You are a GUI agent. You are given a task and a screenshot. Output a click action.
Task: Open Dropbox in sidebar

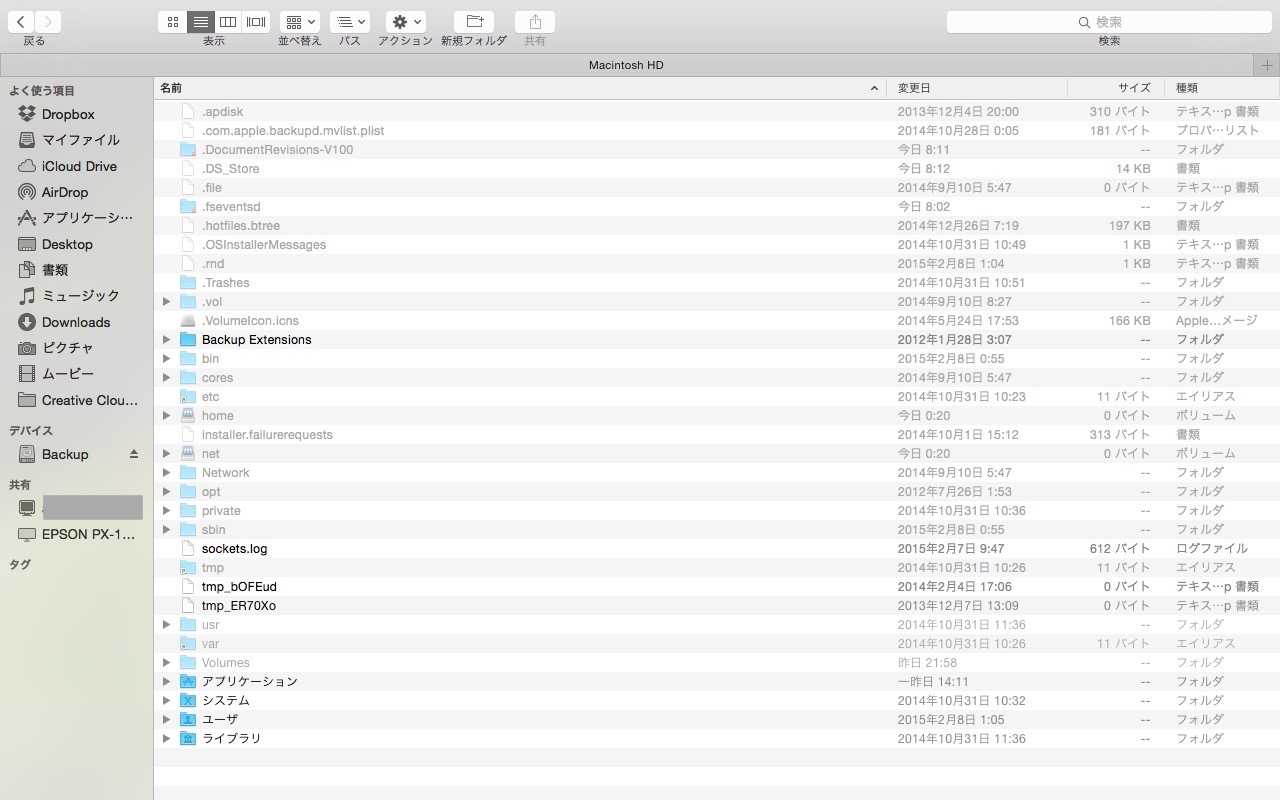pyautogui.click(x=68, y=114)
